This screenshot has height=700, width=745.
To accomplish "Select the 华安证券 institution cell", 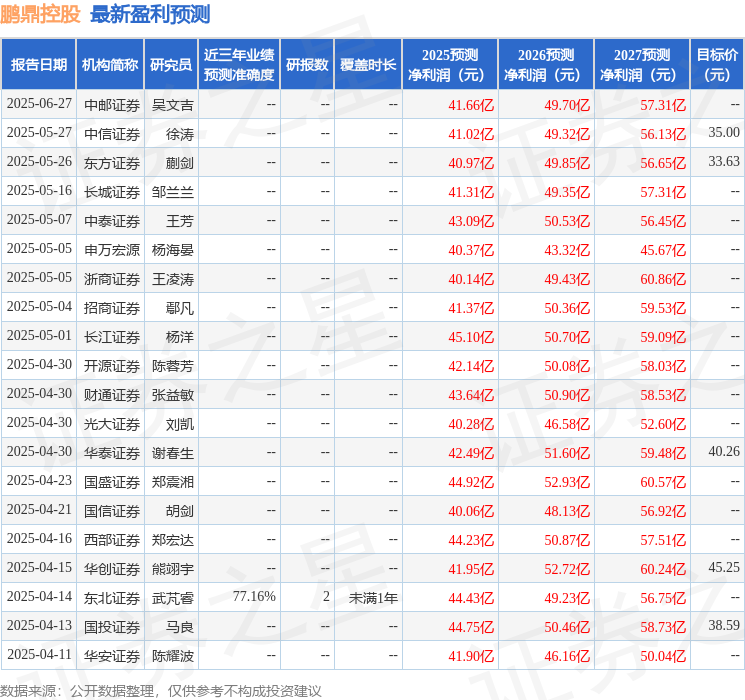I will 112,656.
